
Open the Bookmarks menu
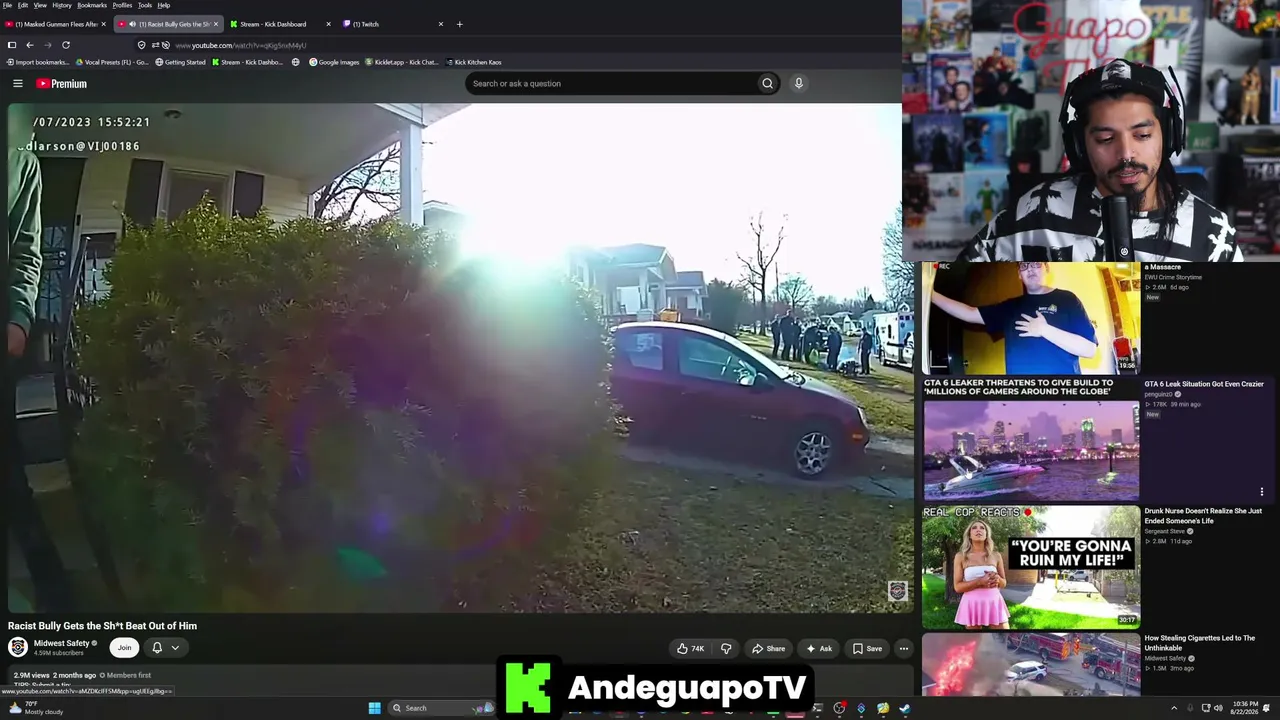(x=92, y=5)
